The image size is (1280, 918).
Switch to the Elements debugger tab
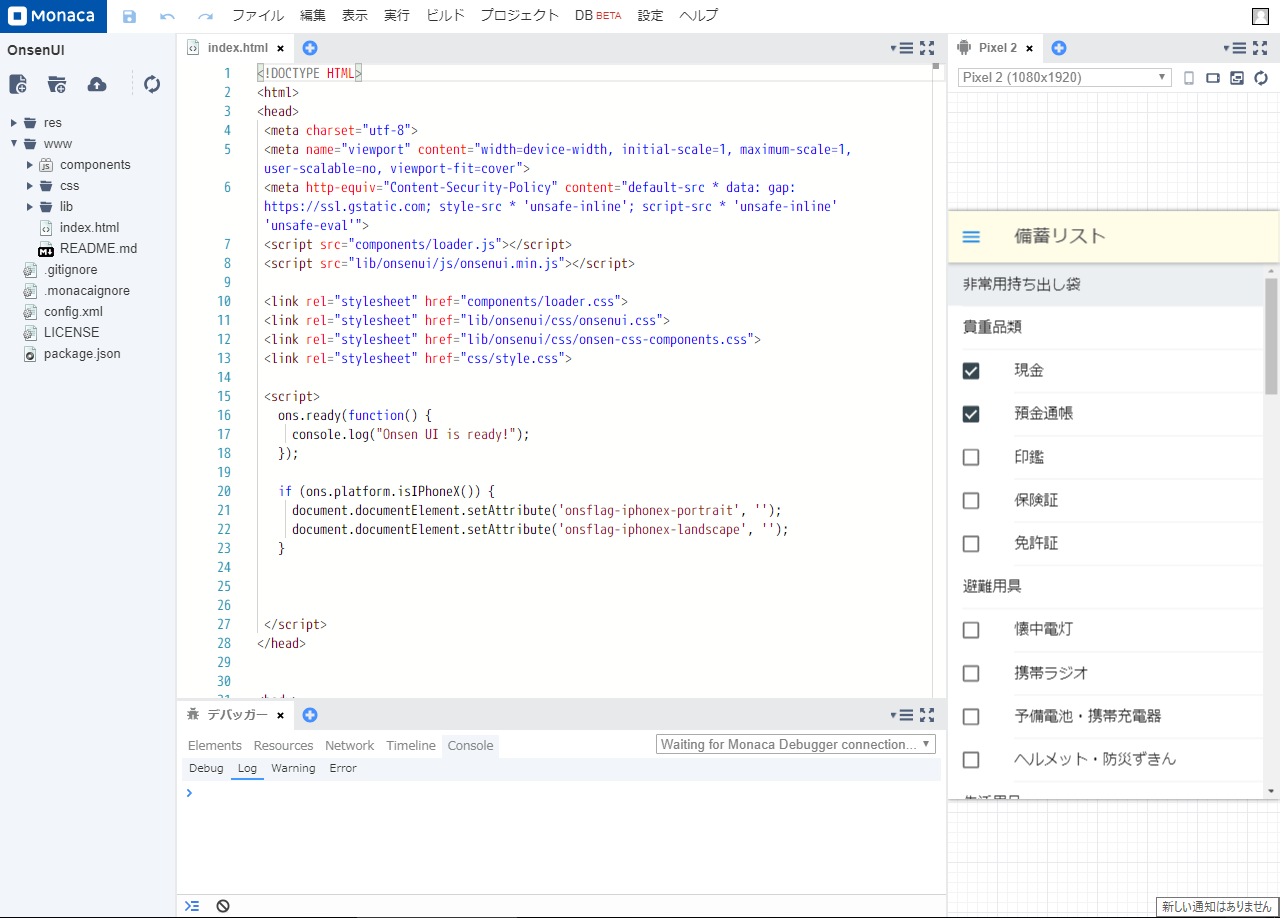click(215, 746)
